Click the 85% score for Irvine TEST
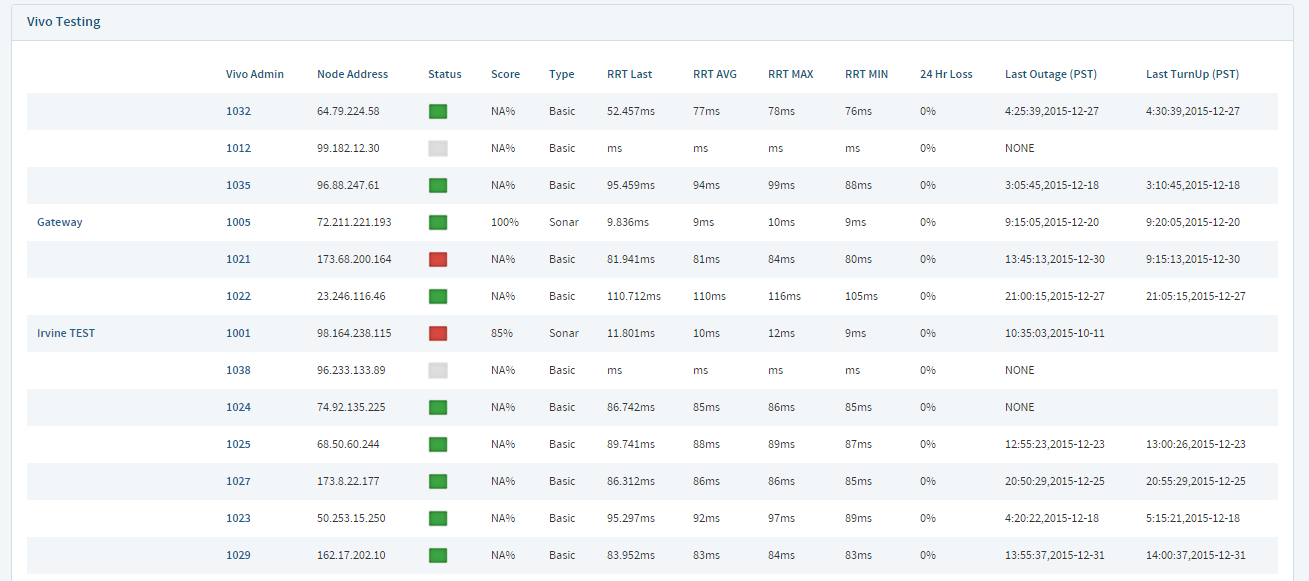The width and height of the screenshot is (1309, 581). [x=502, y=333]
